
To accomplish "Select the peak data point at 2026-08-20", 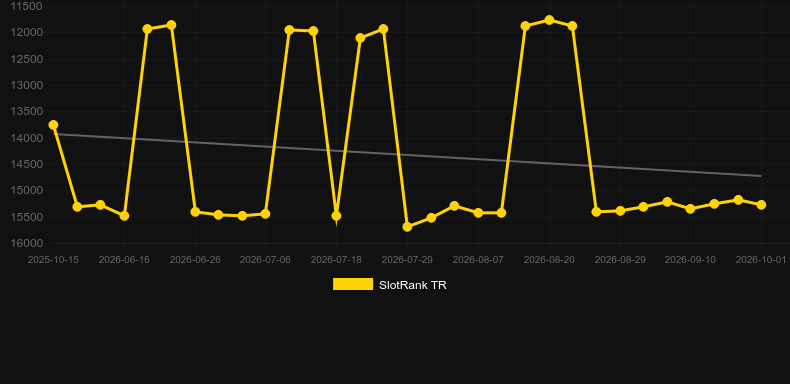I will (x=549, y=20).
